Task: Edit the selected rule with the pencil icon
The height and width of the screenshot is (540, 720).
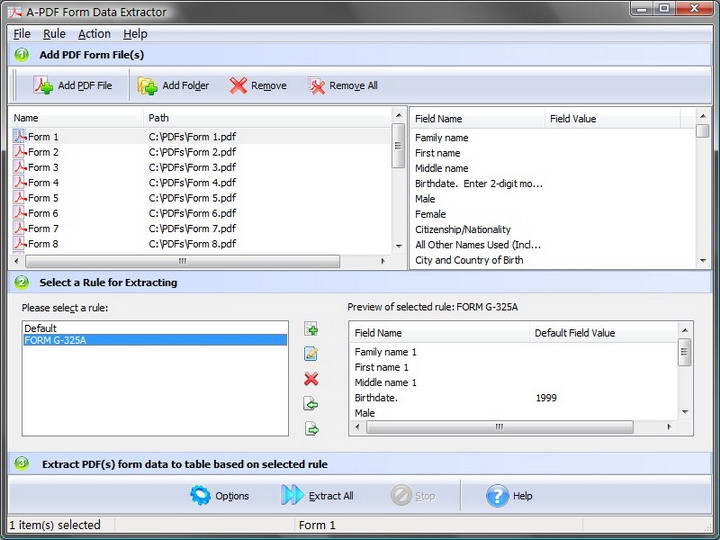Action: 311,354
